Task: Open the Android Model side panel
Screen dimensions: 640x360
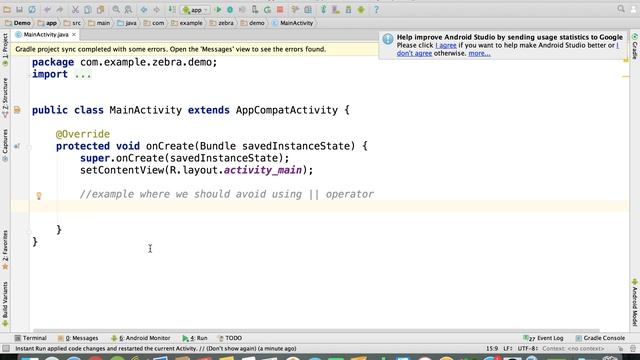Action: (635, 302)
